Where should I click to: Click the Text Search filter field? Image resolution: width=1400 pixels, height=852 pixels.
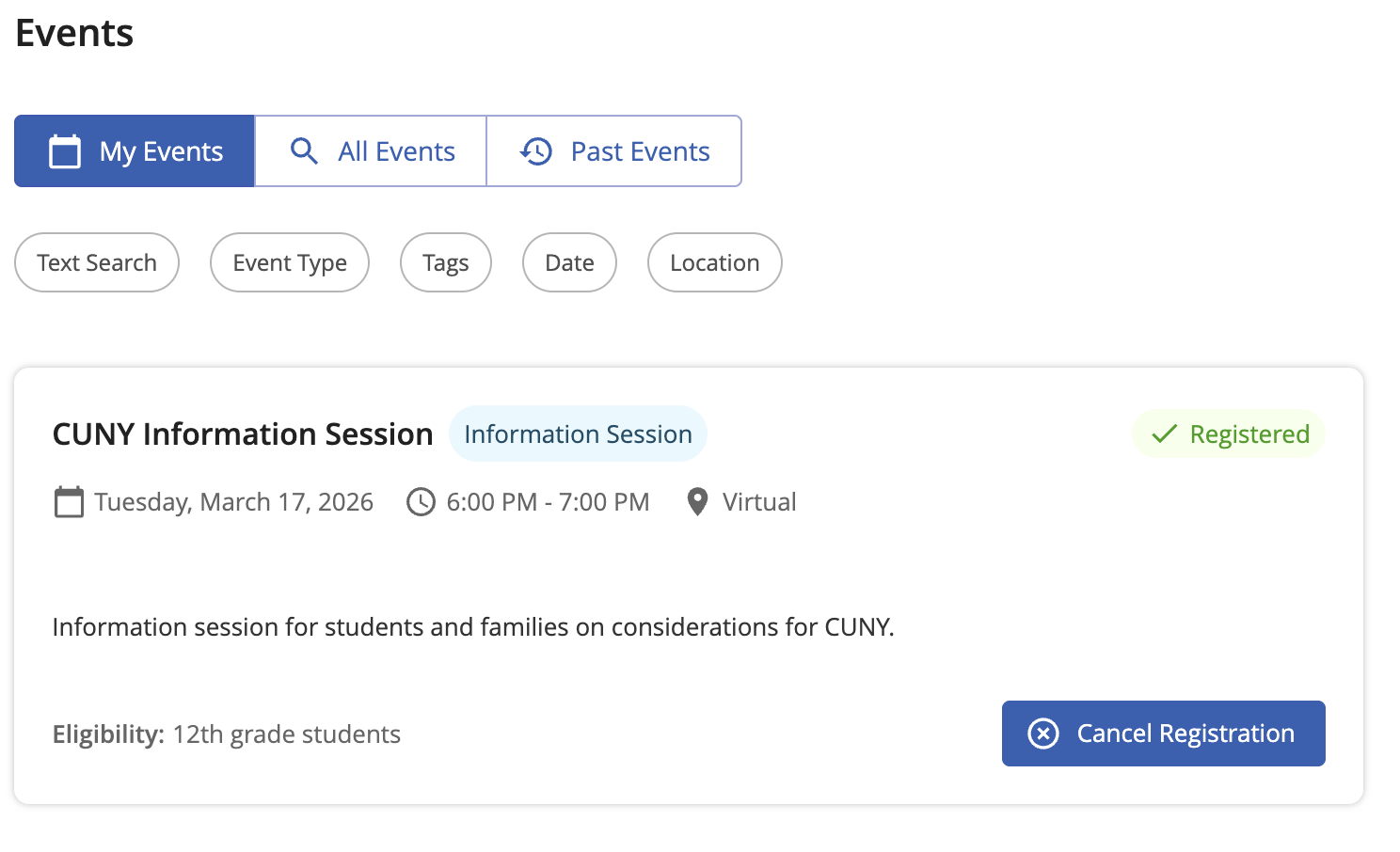[x=97, y=262]
